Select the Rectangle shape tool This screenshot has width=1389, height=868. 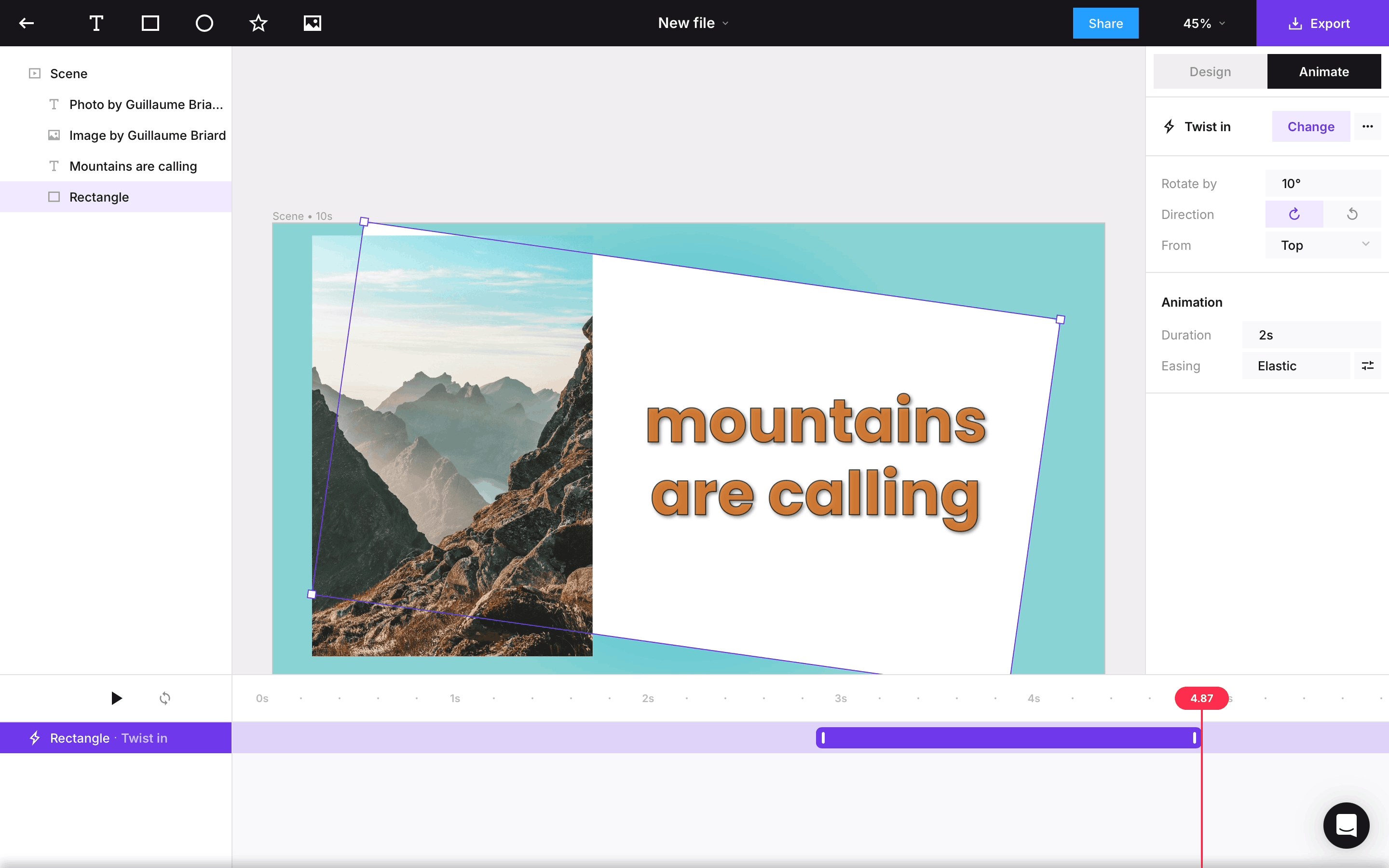[150, 24]
